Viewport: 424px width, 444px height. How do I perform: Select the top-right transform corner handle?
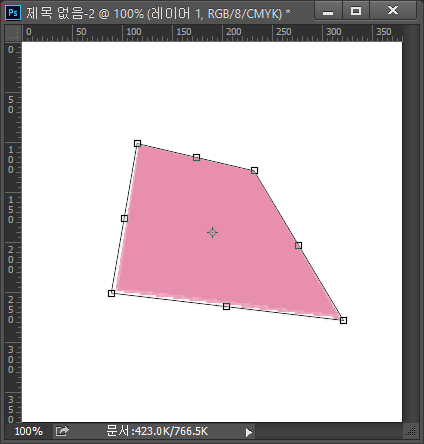(254, 171)
